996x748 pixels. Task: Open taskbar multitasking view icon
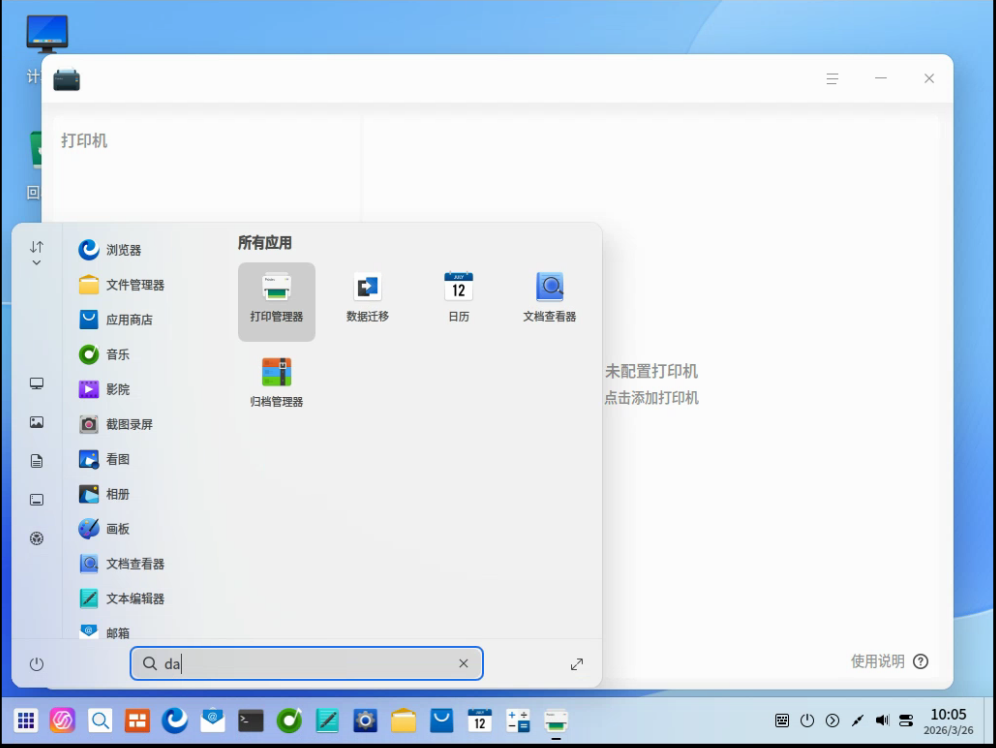137,721
